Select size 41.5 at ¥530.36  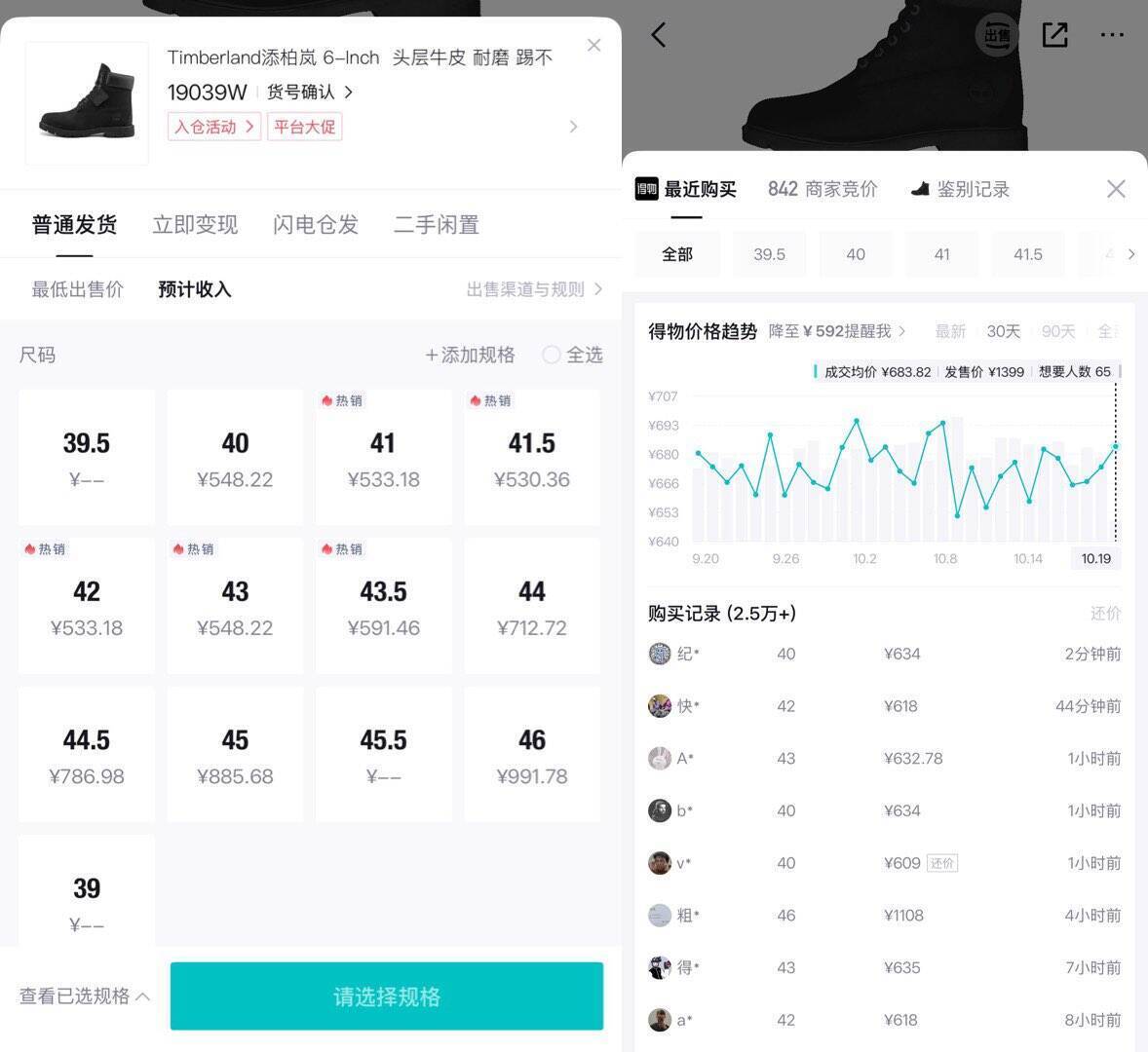532,457
